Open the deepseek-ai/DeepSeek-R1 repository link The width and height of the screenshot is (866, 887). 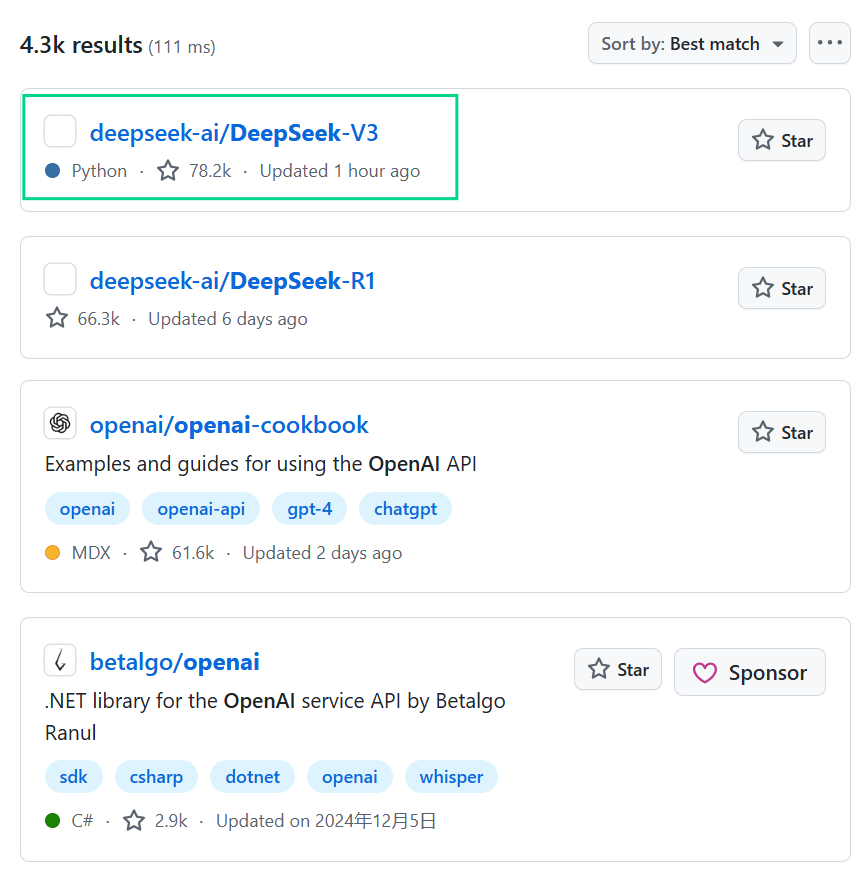tap(232, 281)
